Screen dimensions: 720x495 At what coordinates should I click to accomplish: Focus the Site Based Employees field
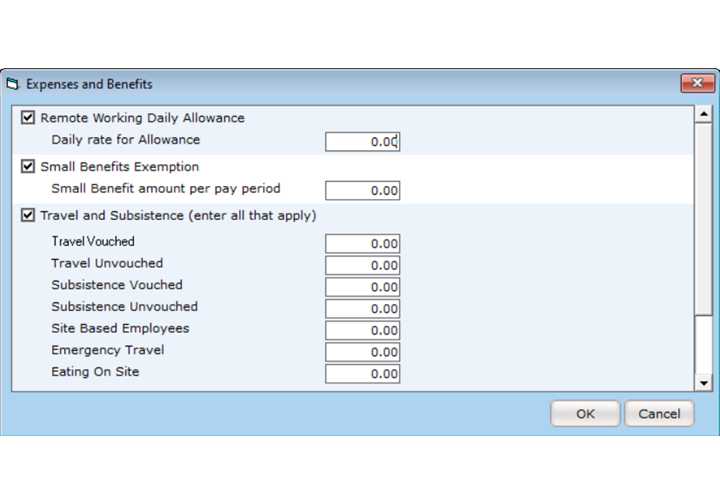tap(362, 330)
